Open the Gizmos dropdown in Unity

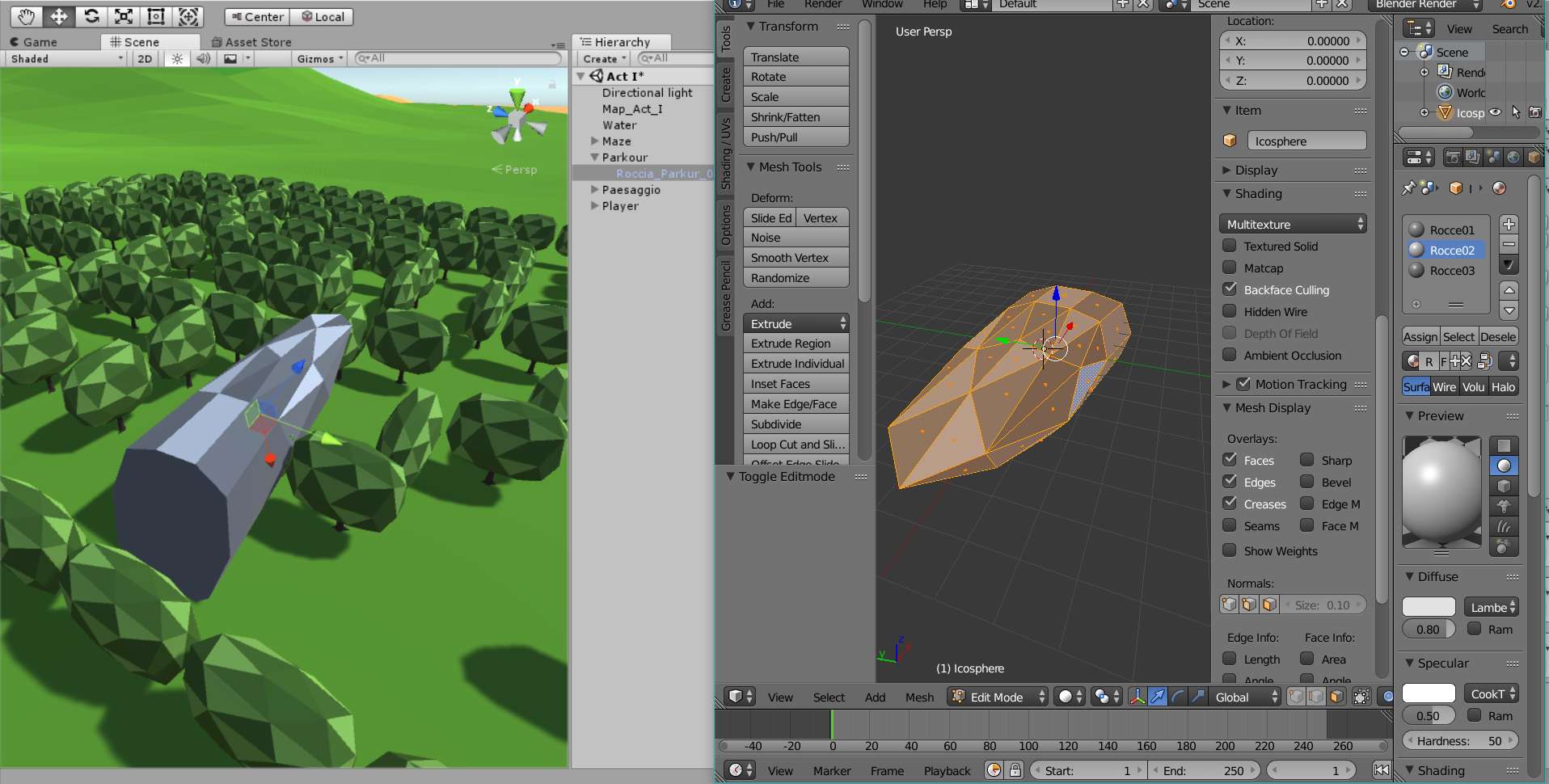[x=320, y=58]
